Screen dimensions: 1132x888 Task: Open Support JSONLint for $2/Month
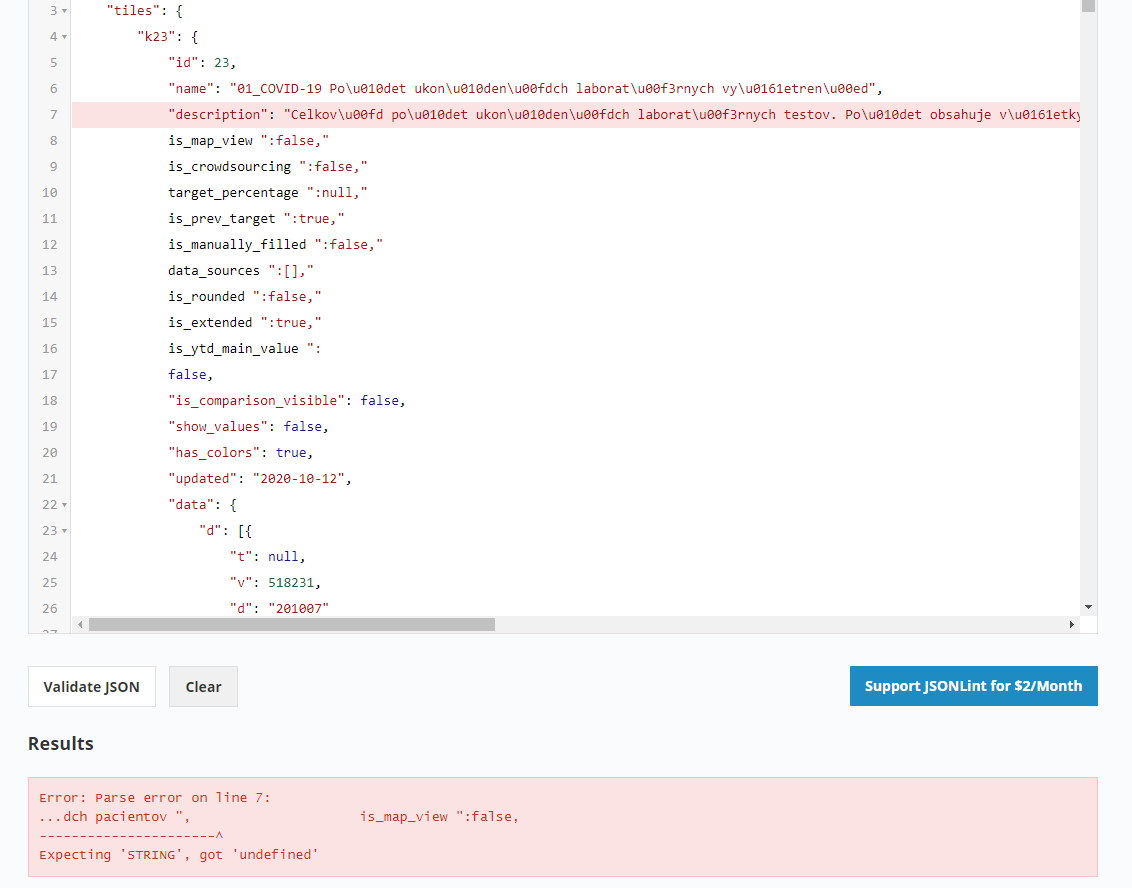[973, 686]
